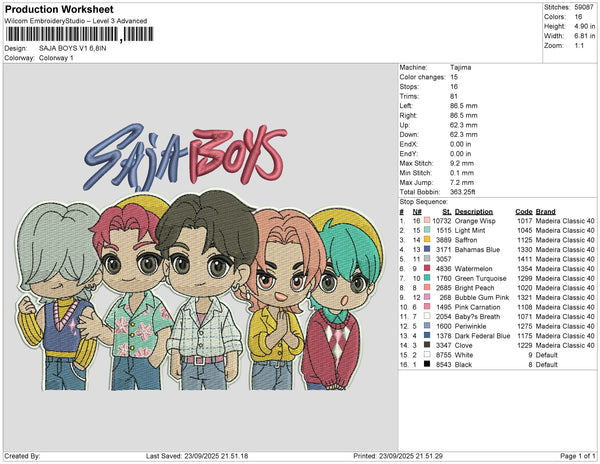Viewport: 600px width, 464px height.
Task: Click the 'Created By:' footer label
Action: (x=22, y=456)
